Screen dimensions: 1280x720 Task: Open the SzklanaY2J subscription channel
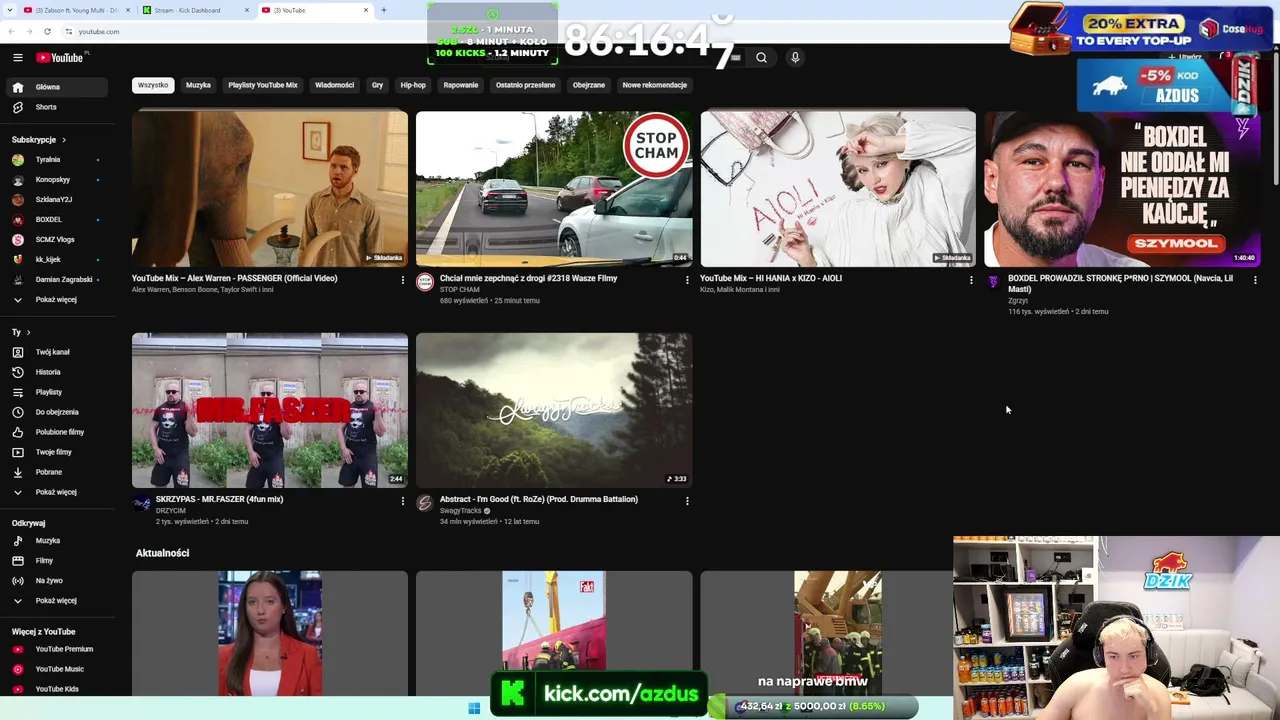56,200
